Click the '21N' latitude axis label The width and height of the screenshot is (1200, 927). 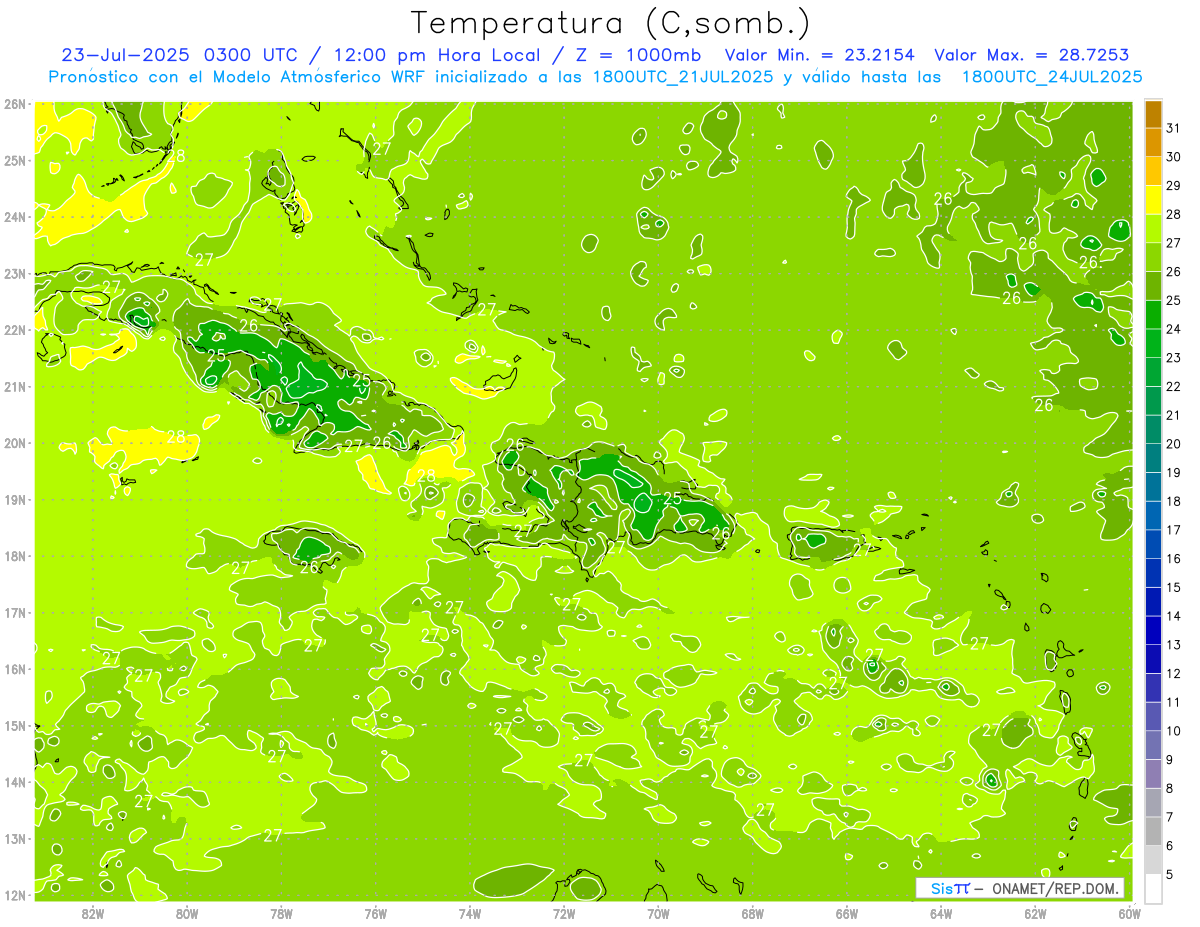pos(15,387)
